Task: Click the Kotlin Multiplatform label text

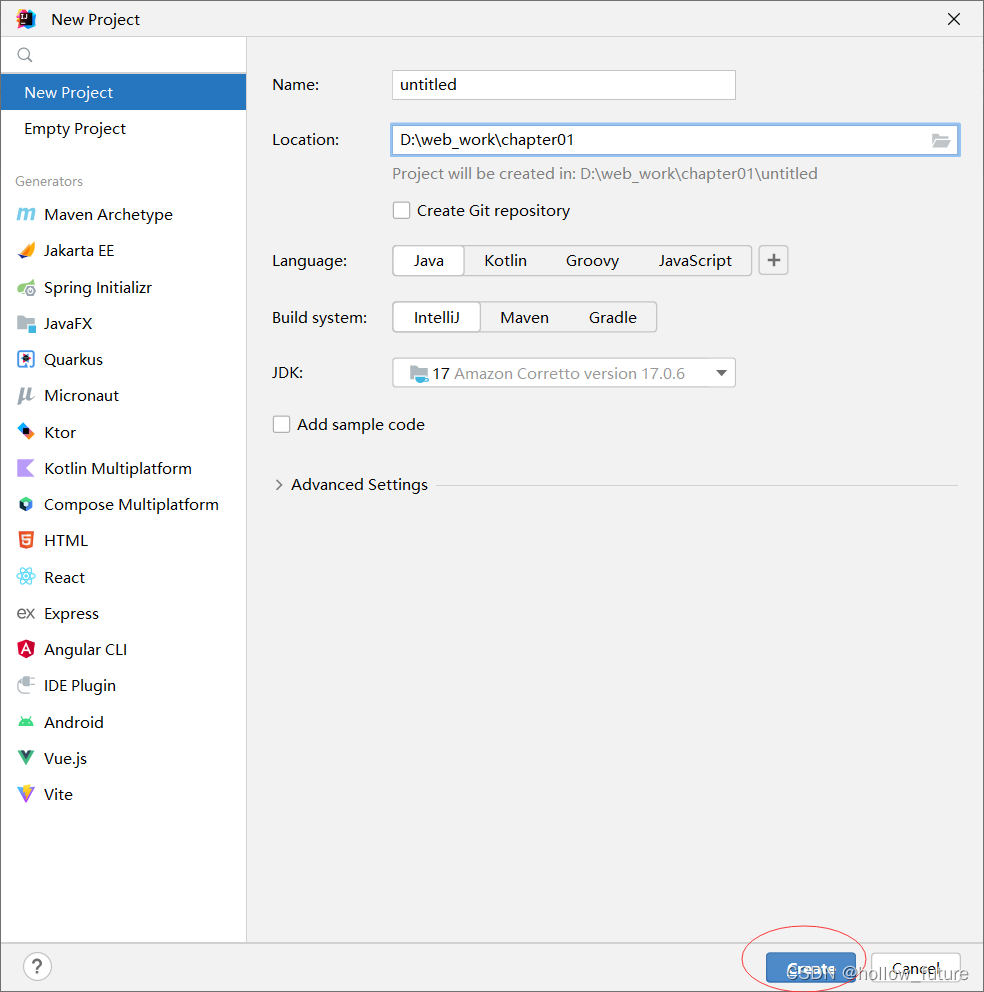Action: tap(118, 468)
